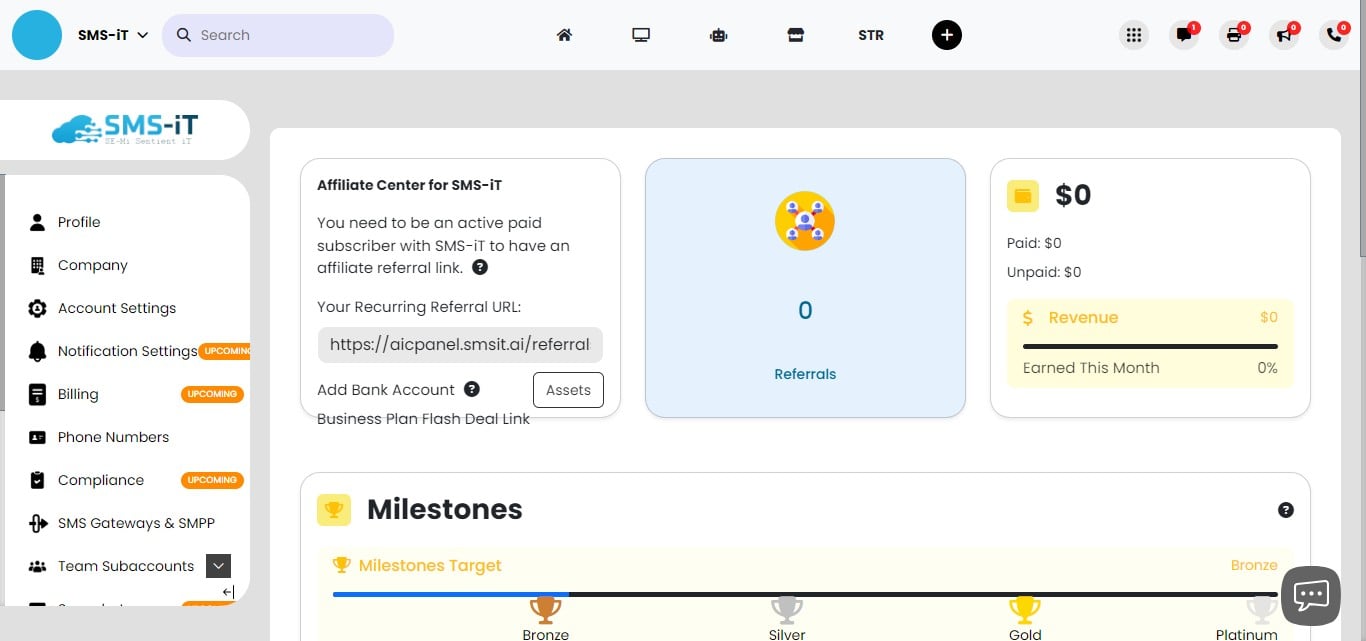This screenshot has width=1366, height=641.
Task: Select Phone Numbers in sidebar
Action: click(113, 437)
